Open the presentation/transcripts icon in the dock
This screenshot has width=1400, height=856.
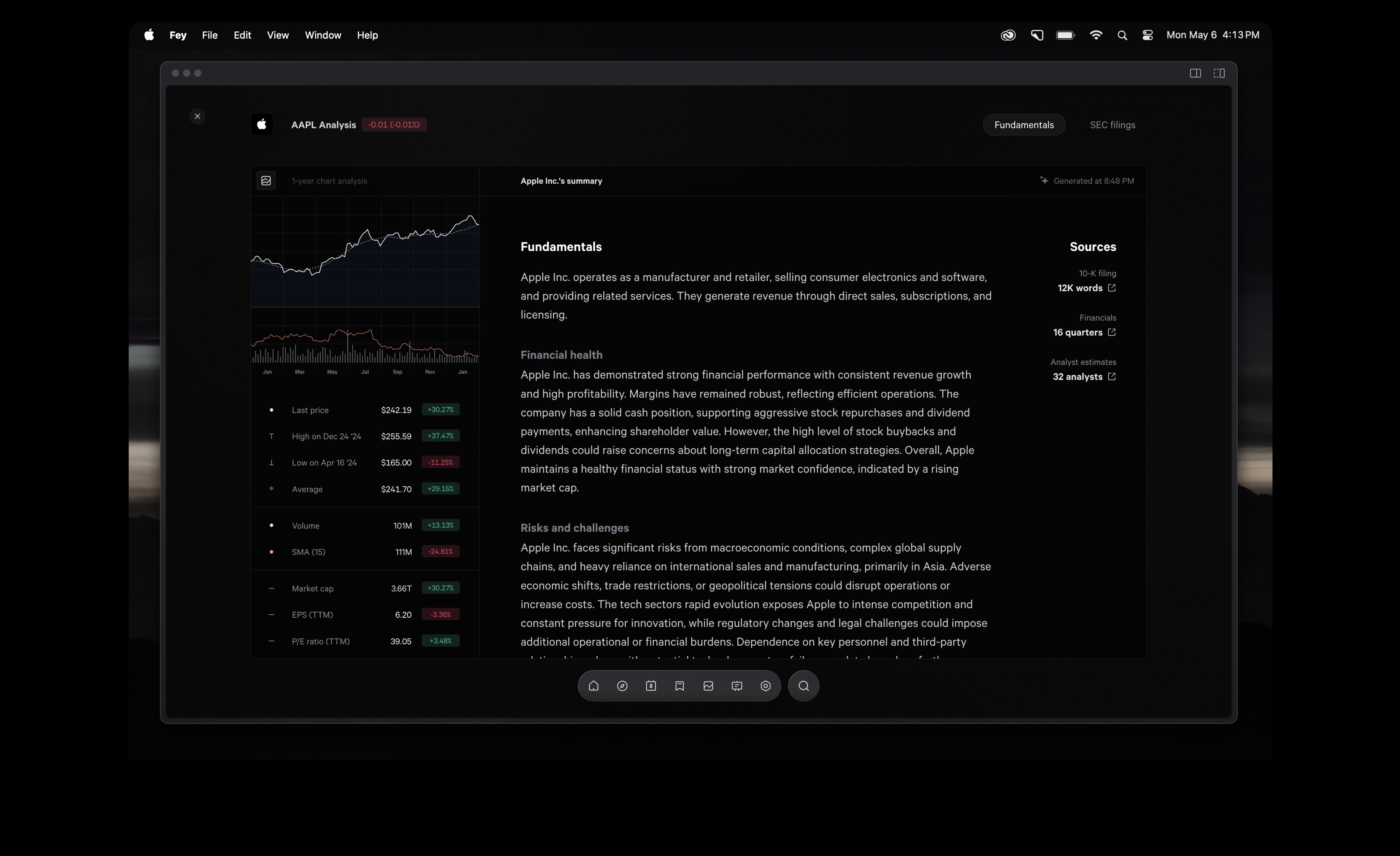tap(736, 686)
